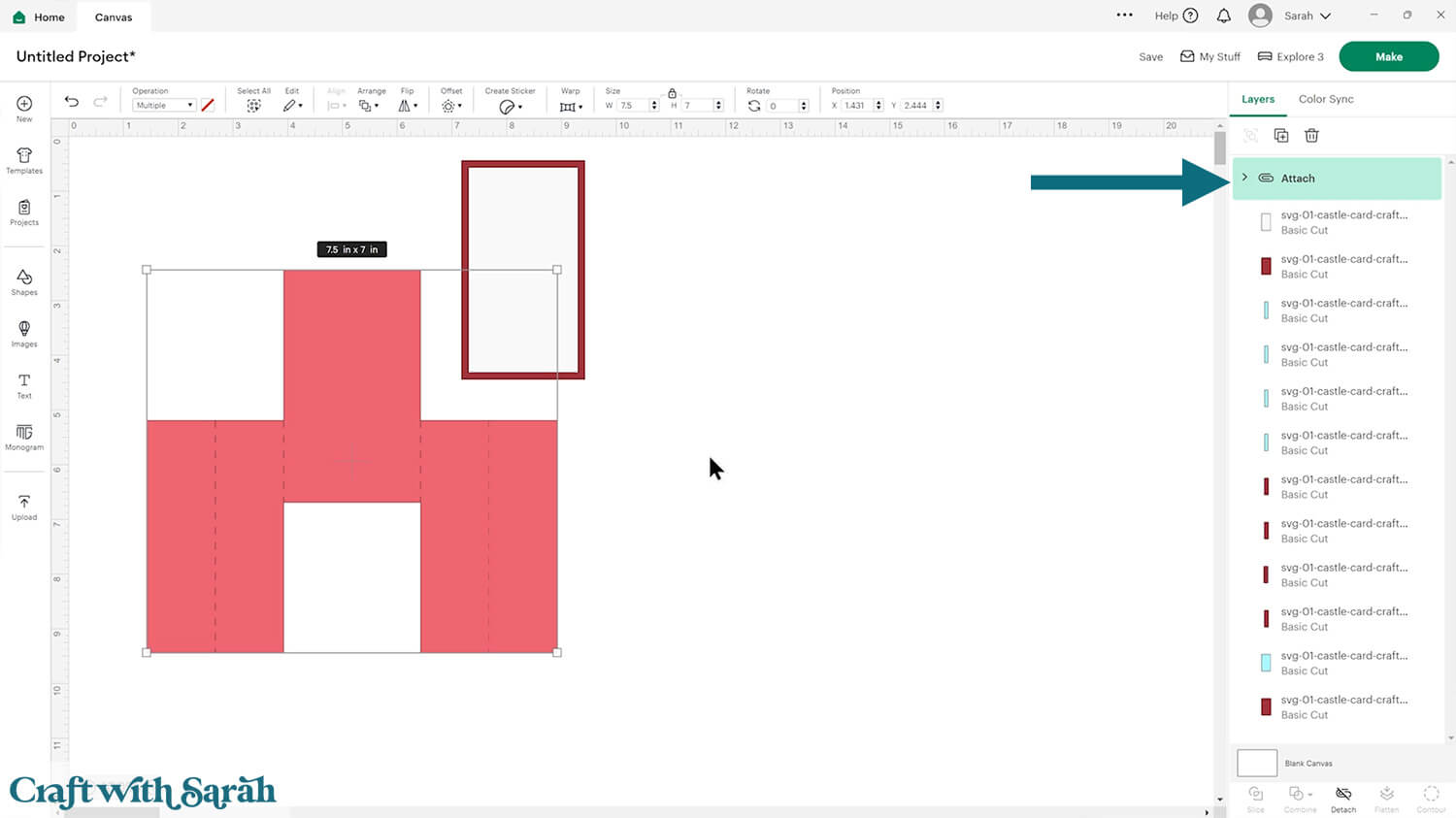
Task: Click the Width stepper arrows
Action: (x=654, y=106)
